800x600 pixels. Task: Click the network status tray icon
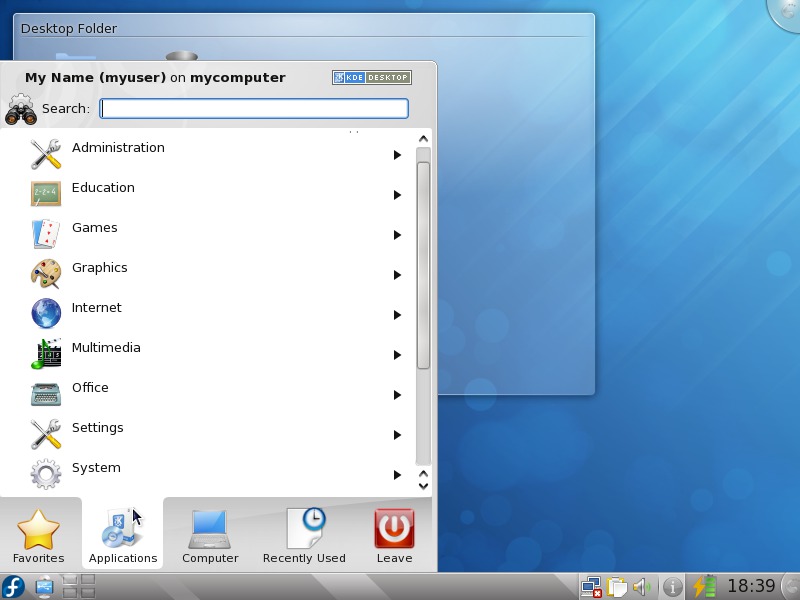[592, 587]
